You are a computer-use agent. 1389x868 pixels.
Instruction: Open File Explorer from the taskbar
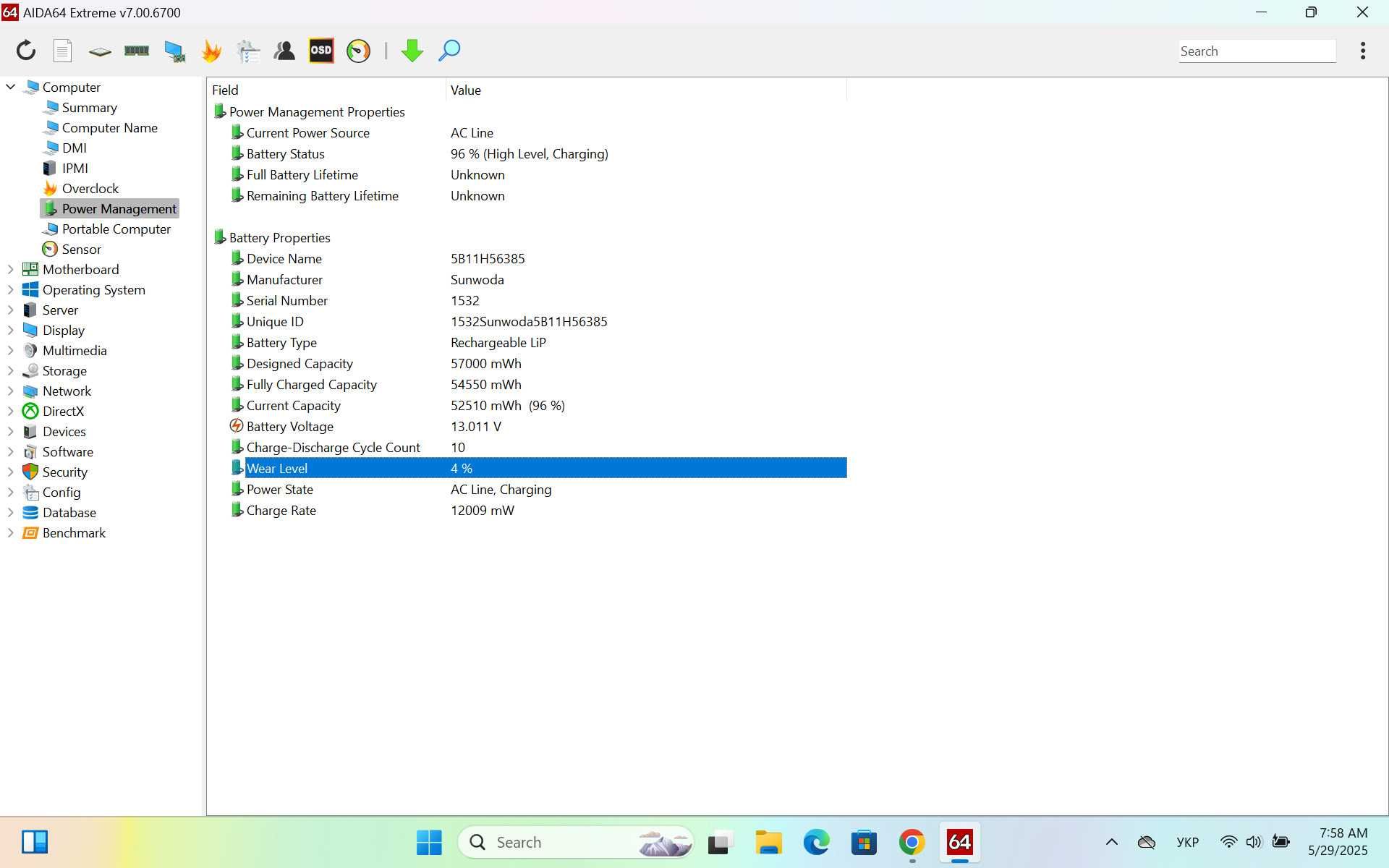(x=768, y=842)
